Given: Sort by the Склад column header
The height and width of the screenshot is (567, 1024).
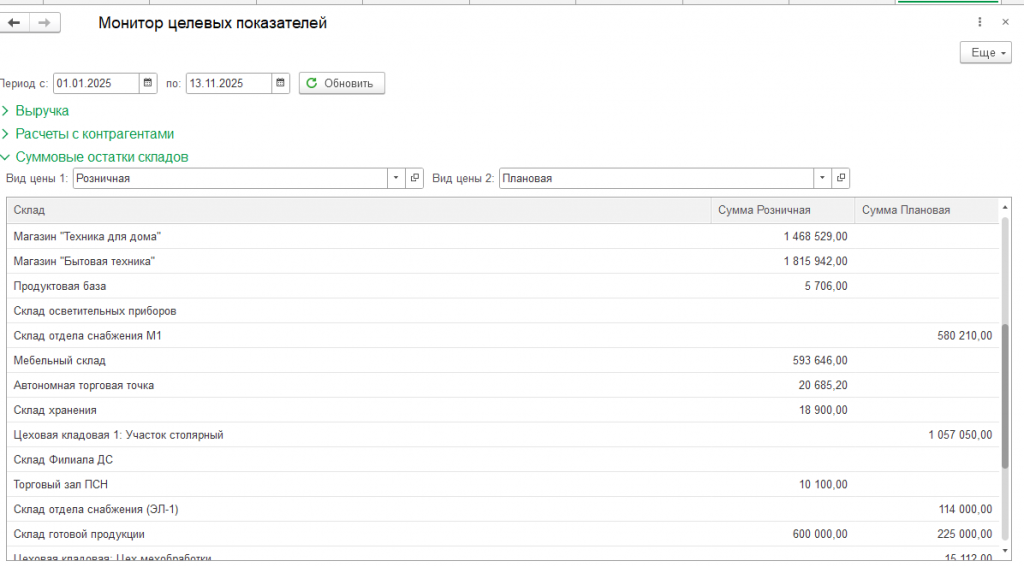Looking at the screenshot, I should pos(359,210).
